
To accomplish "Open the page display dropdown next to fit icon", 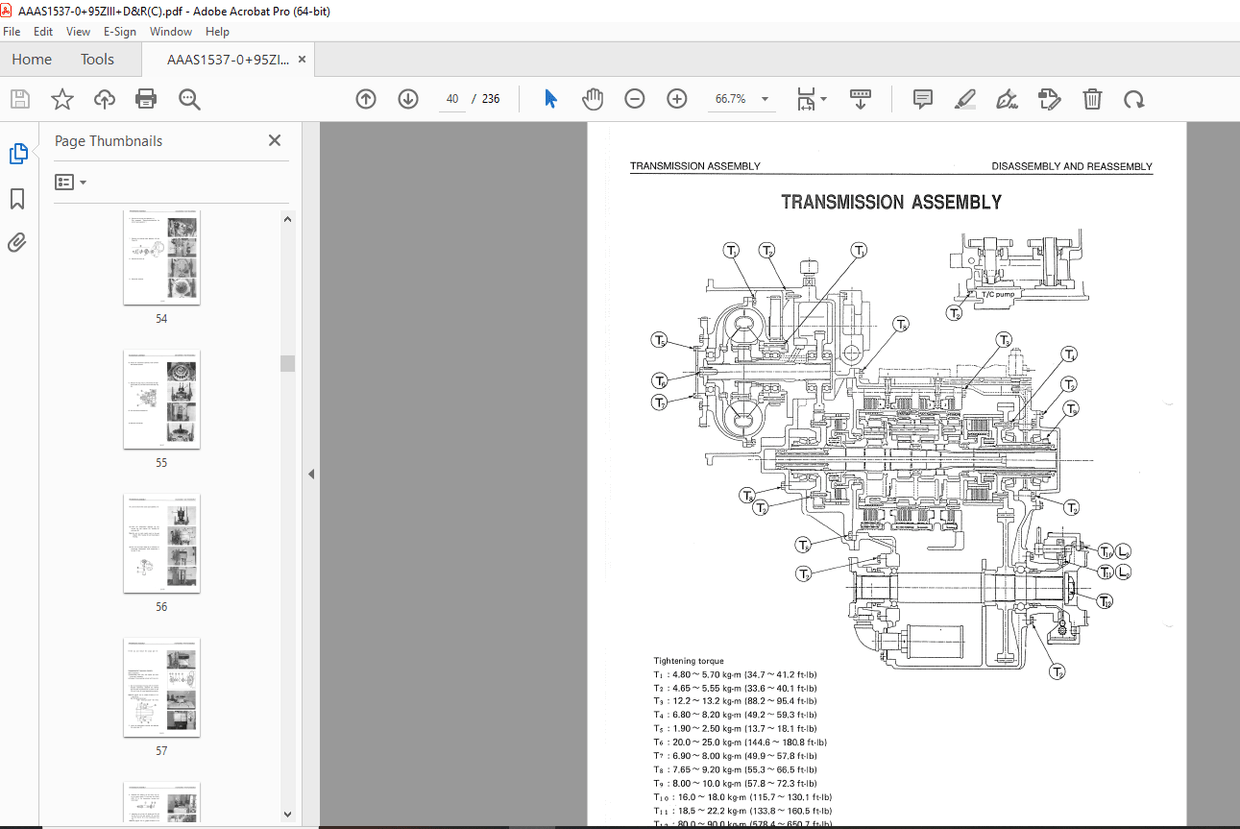I will 826,99.
